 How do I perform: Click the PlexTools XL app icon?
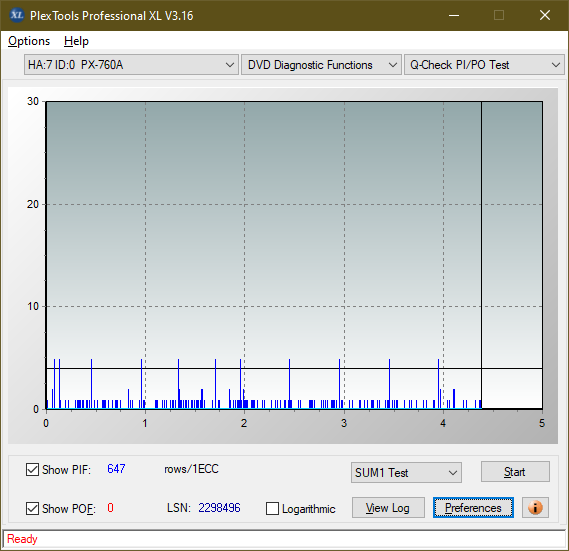[x=16, y=15]
